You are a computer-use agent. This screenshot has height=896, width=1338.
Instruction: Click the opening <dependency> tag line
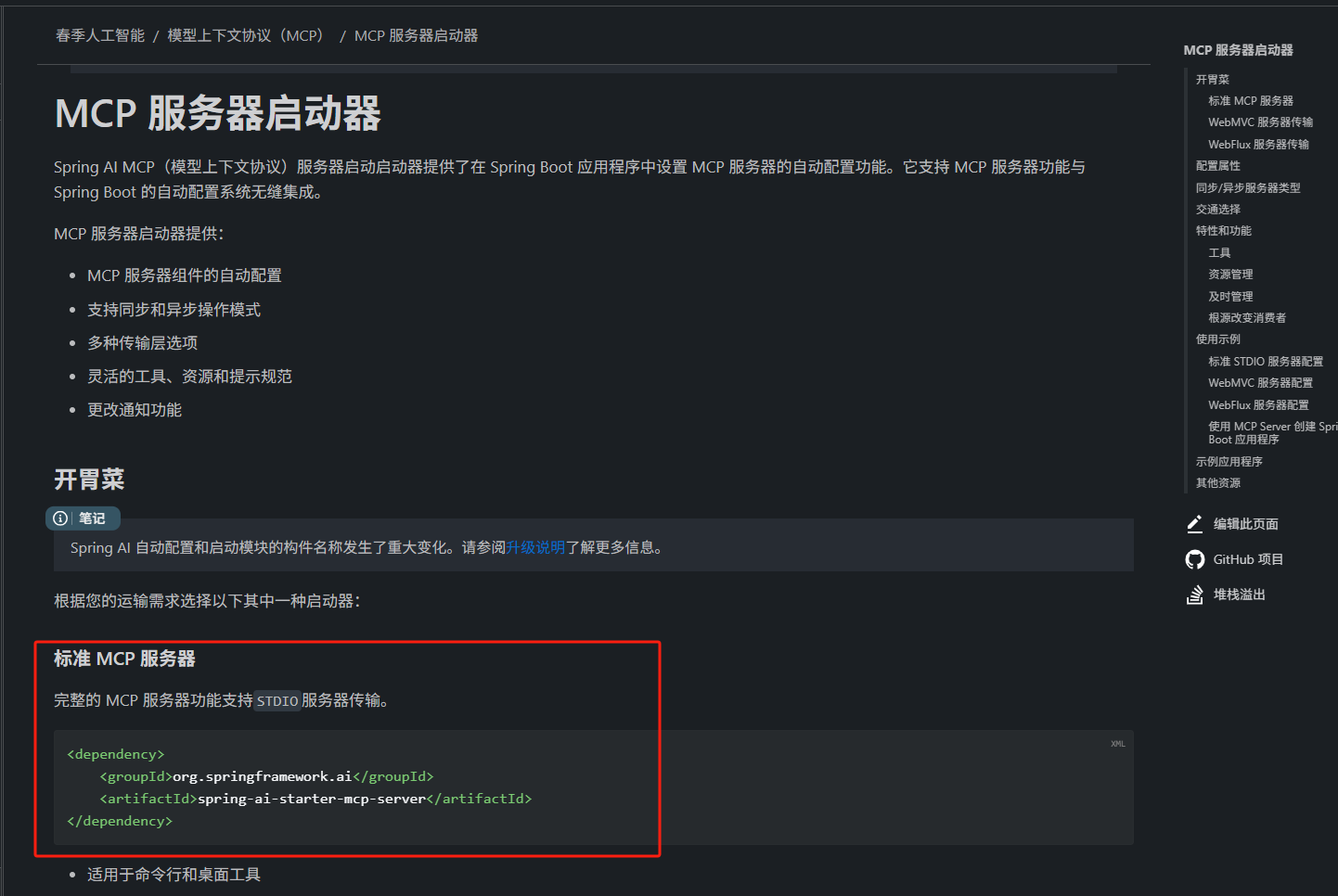tap(116, 754)
